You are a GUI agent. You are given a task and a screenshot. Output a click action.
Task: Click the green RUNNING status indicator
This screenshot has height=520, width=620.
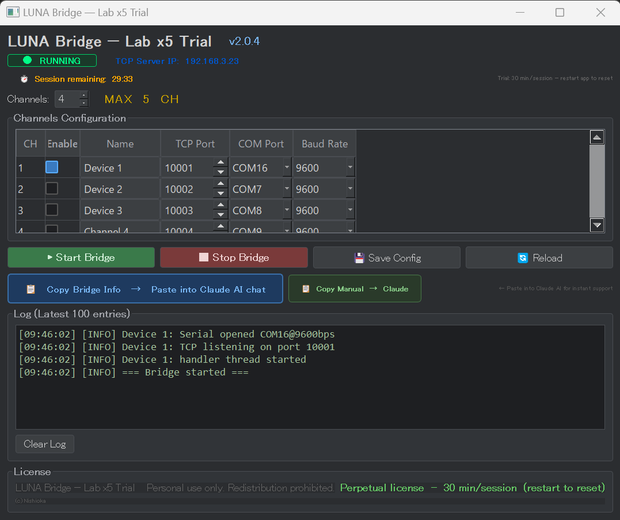[52, 61]
